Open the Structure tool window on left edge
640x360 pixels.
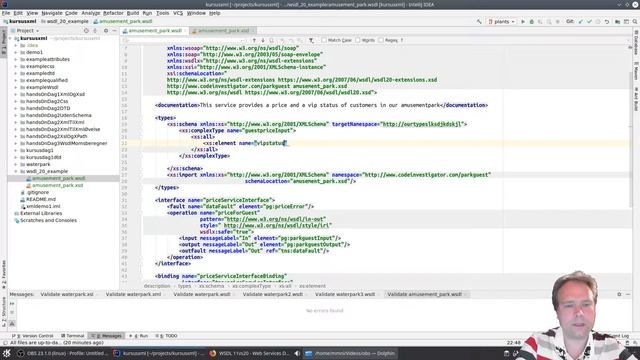[x=4, y=312]
